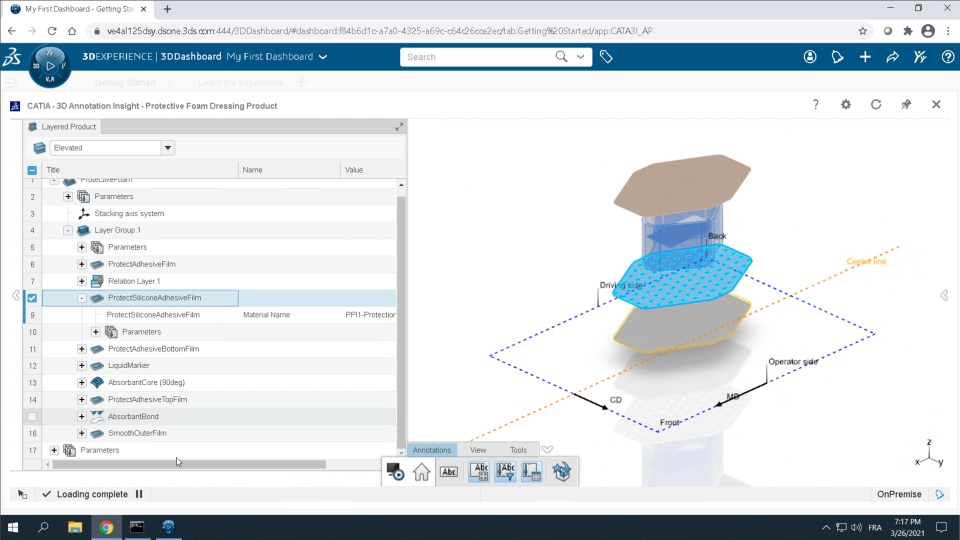Expand the SmoothOuterFilm node

(x=82, y=433)
